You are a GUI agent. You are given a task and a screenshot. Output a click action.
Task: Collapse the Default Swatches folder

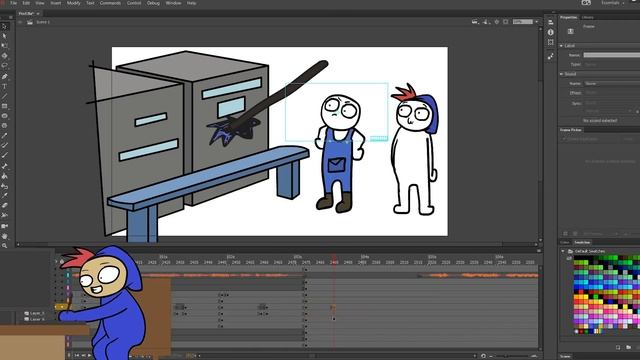pos(563,251)
